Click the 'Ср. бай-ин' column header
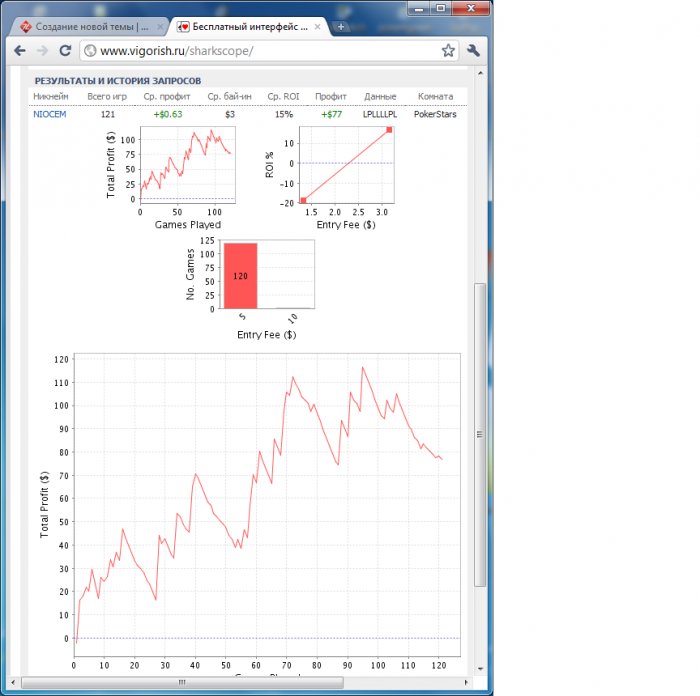Screen dimensions: 700x696 229,96
